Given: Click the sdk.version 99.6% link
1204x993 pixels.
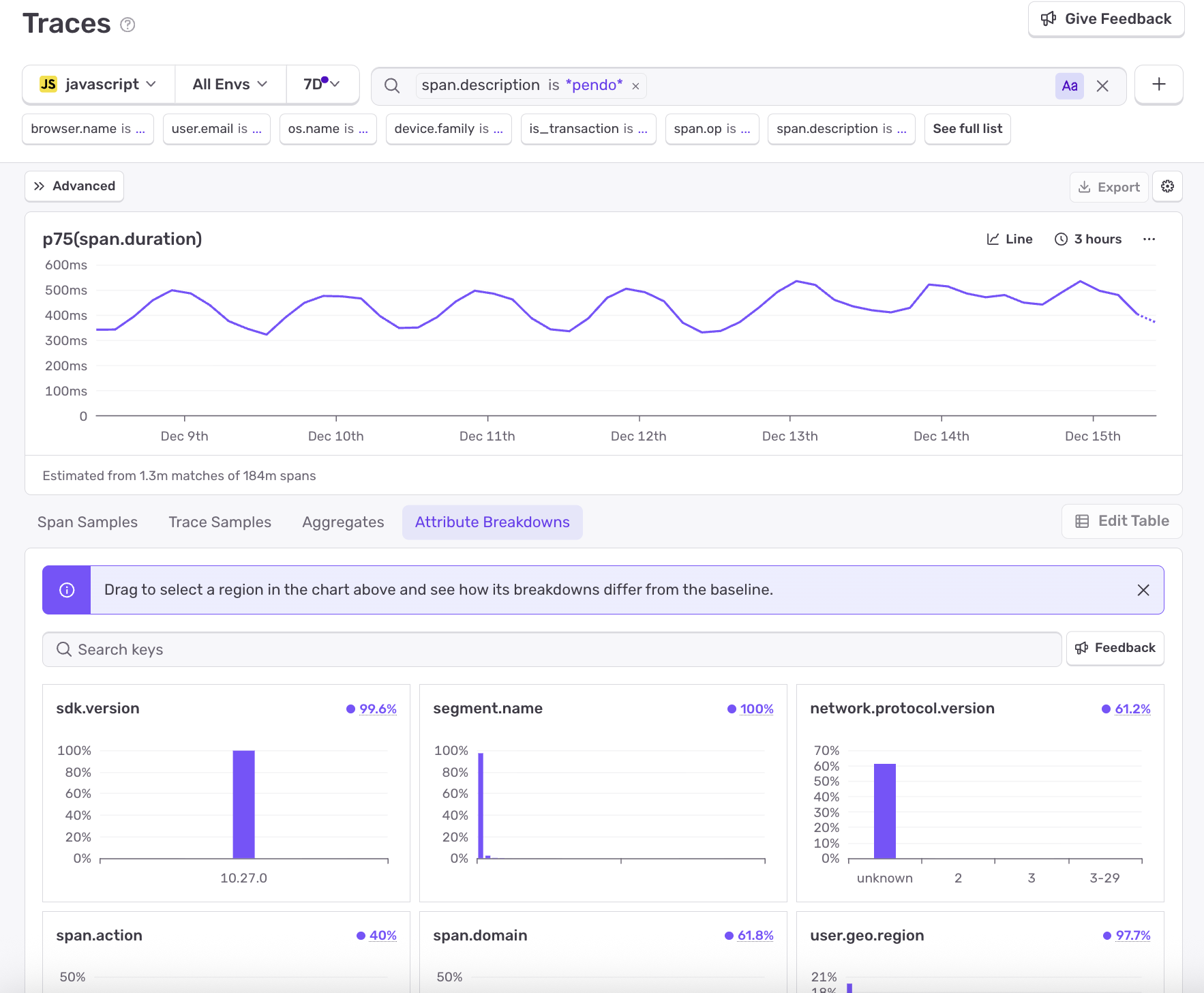Looking at the screenshot, I should 378,709.
